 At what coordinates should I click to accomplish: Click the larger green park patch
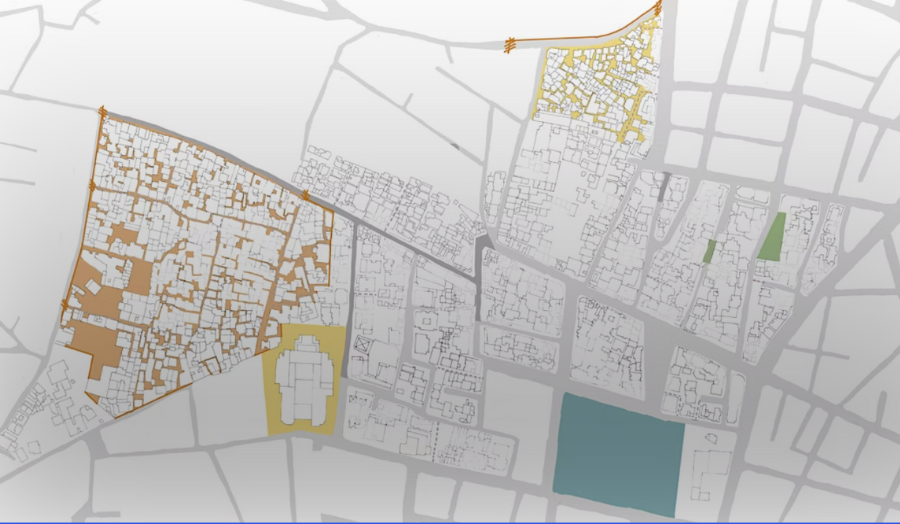(x=771, y=238)
